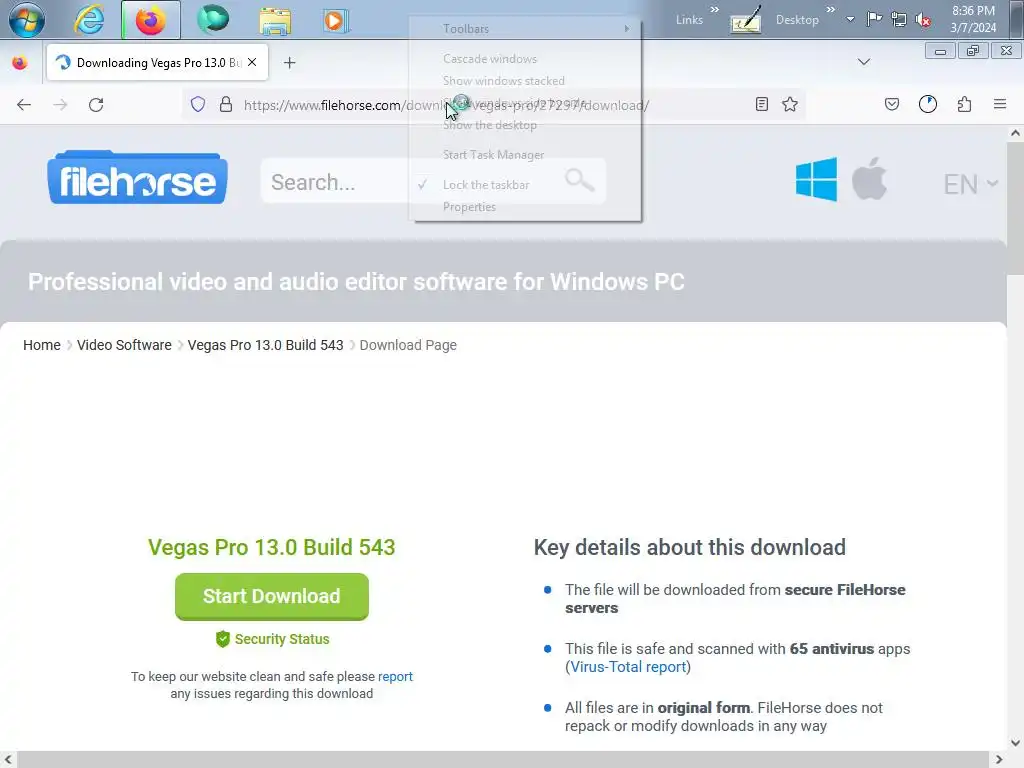Select the Windows platform logo
The width and height of the screenshot is (1024, 768).
point(816,179)
